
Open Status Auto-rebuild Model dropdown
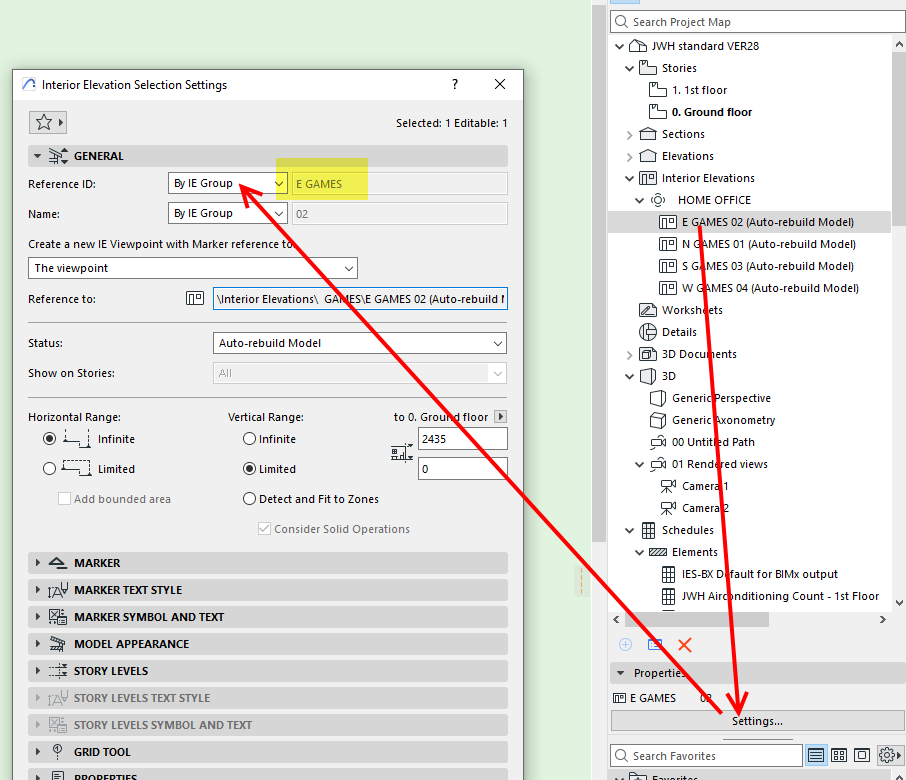coord(359,343)
